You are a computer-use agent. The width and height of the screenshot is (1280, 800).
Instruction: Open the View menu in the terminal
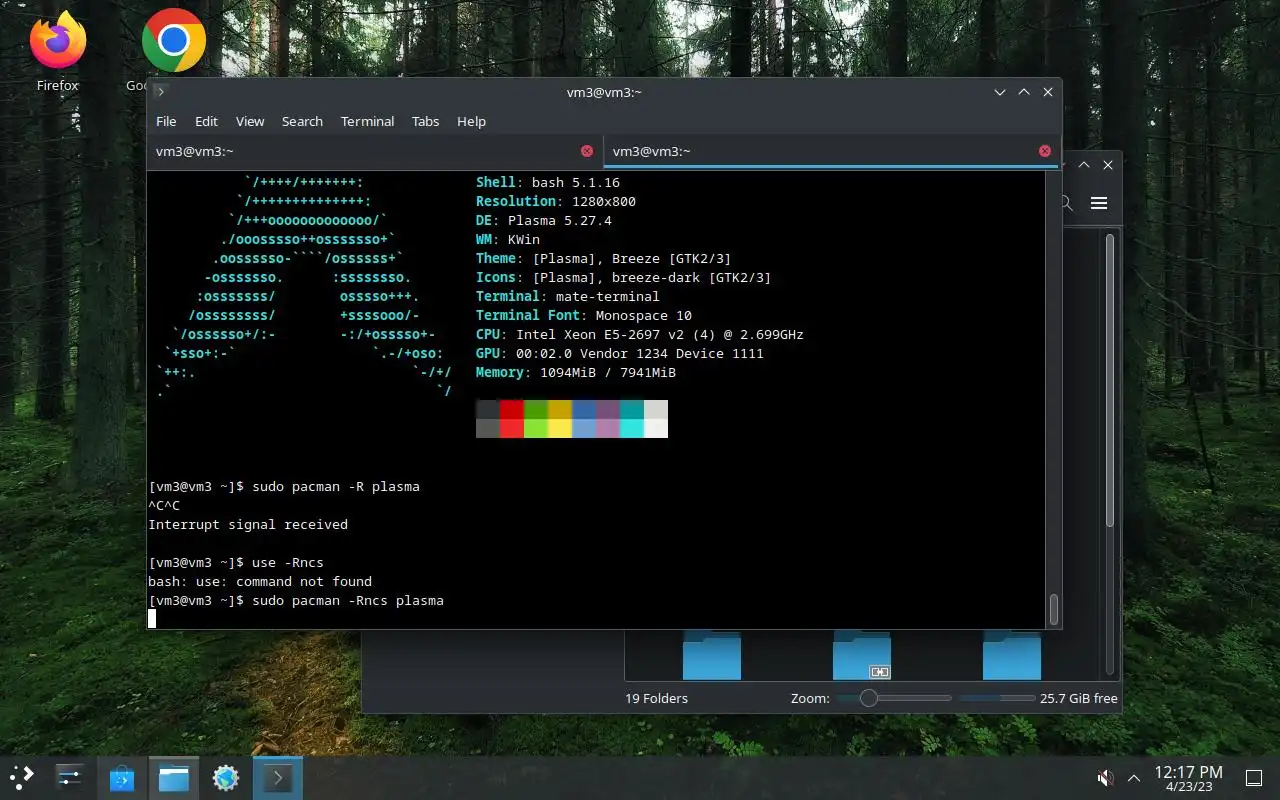250,121
